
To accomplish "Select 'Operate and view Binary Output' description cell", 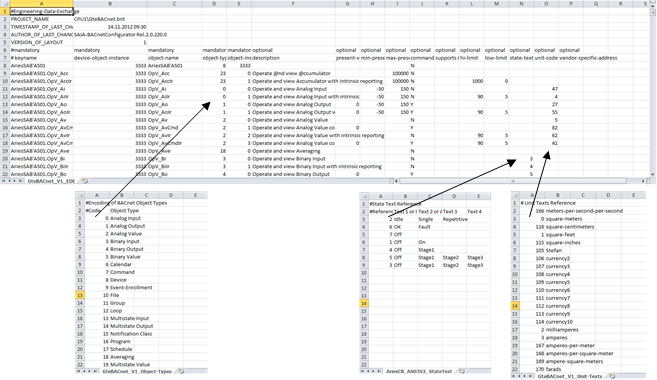I will [293, 174].
